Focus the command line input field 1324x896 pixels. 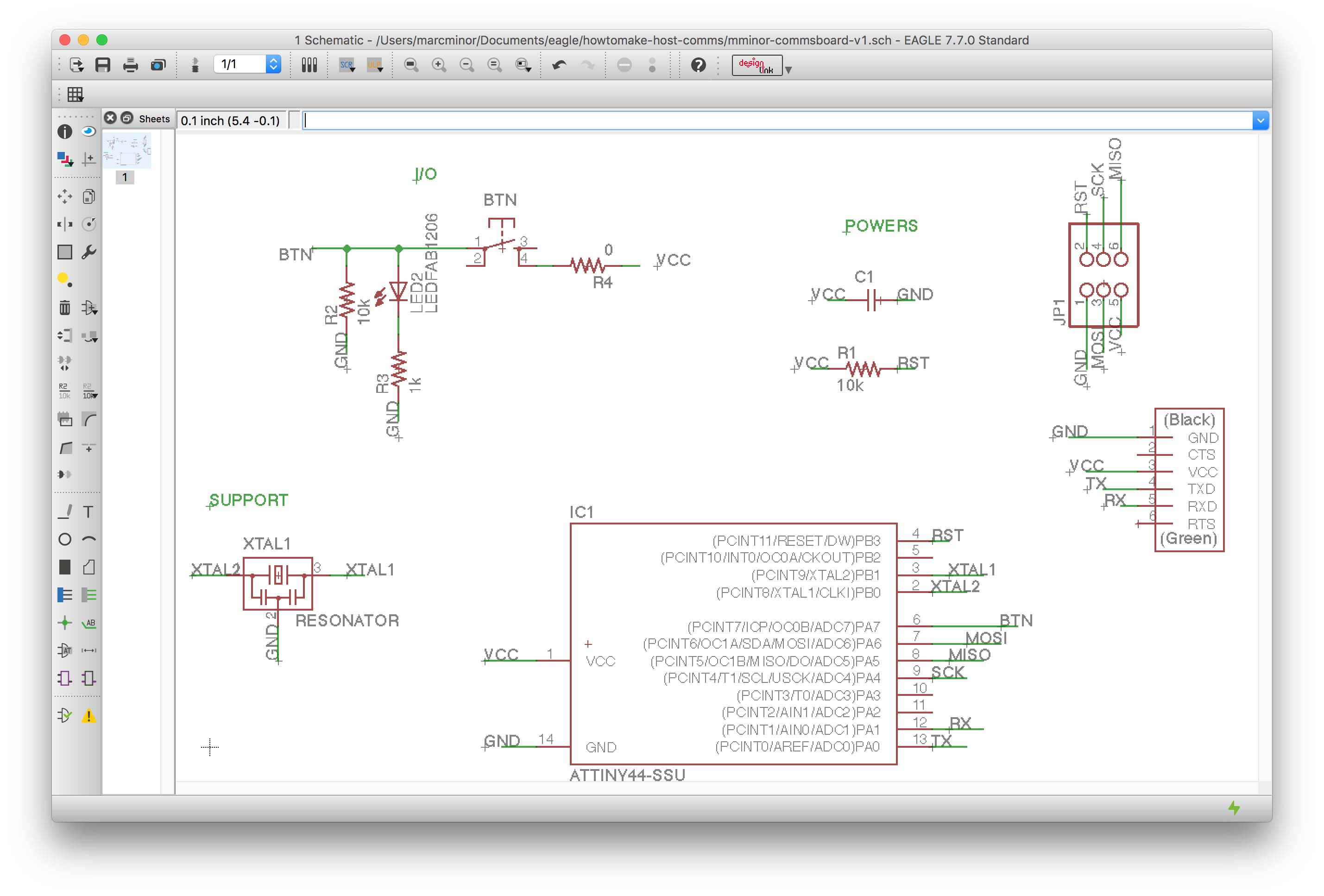pos(778,121)
